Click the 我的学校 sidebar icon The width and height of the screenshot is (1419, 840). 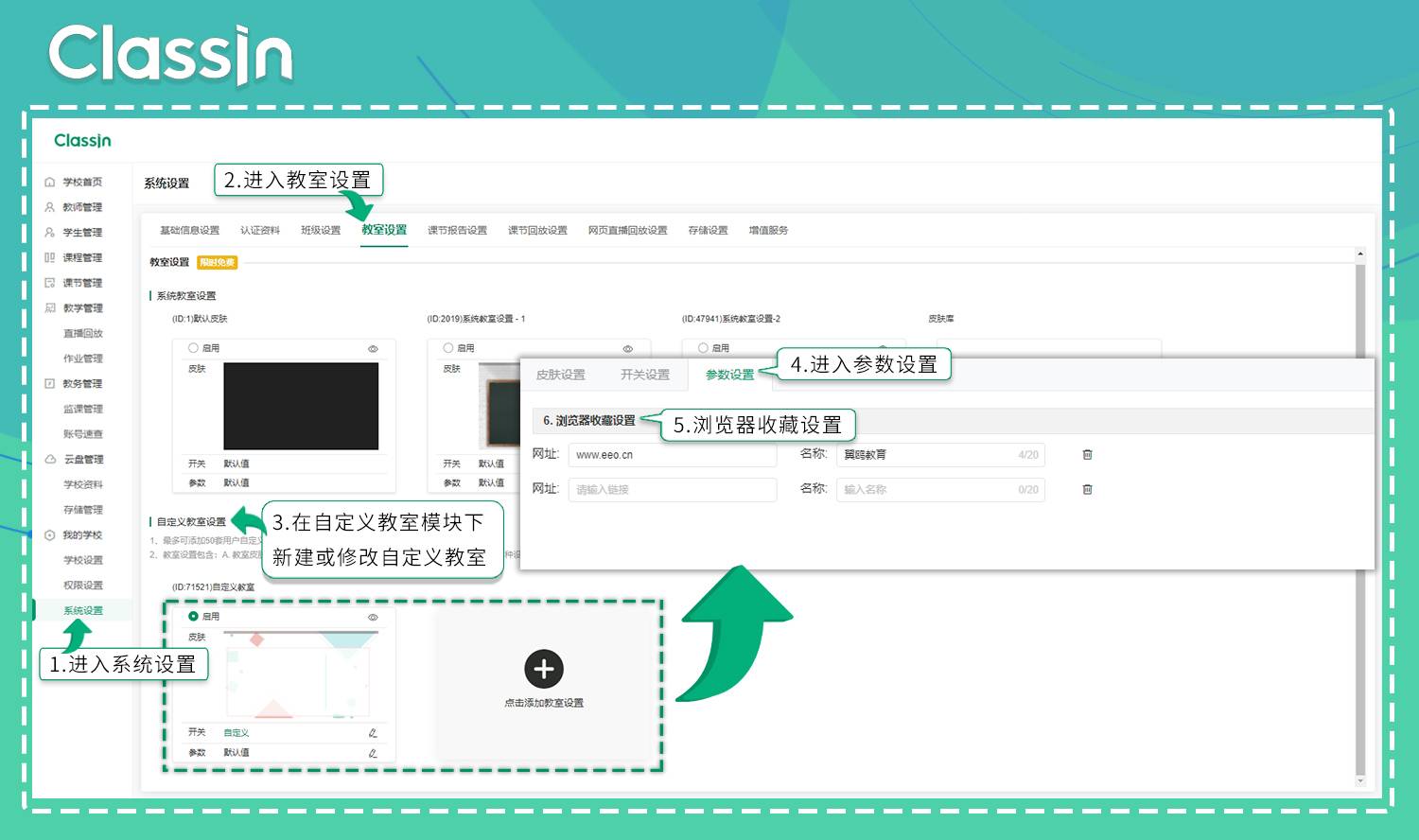coord(50,534)
